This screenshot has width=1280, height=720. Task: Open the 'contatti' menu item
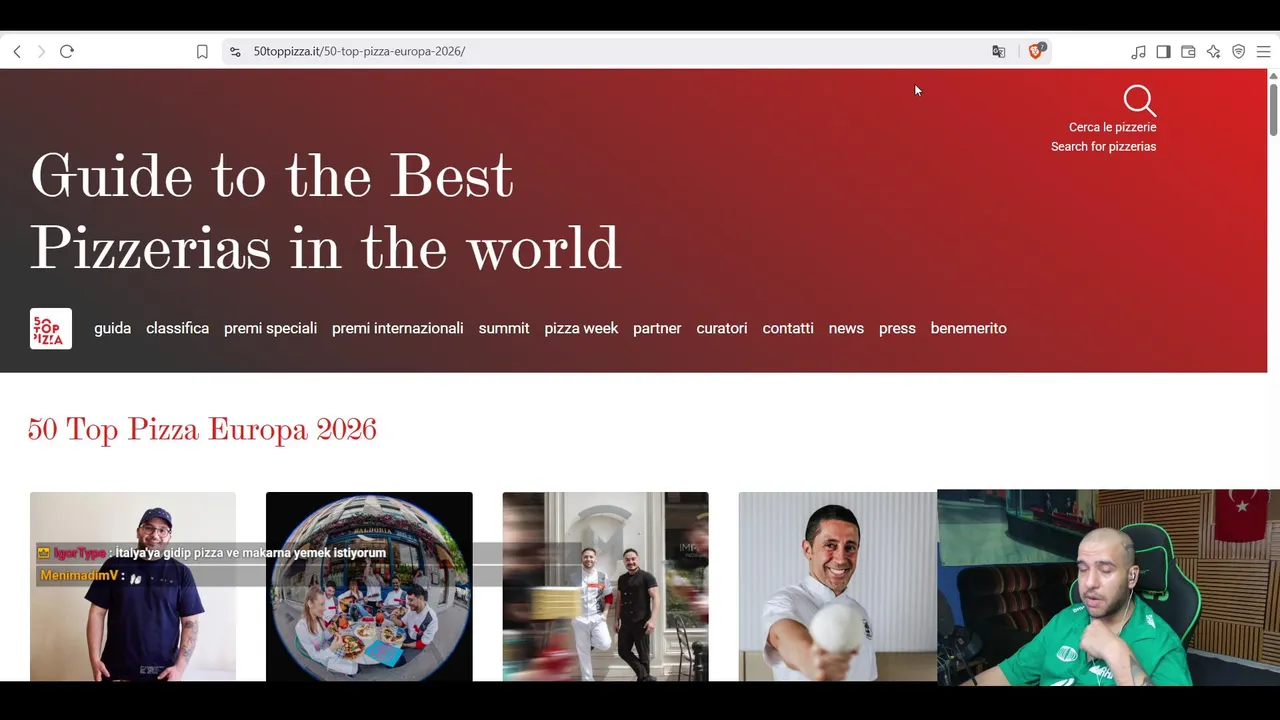[788, 328]
